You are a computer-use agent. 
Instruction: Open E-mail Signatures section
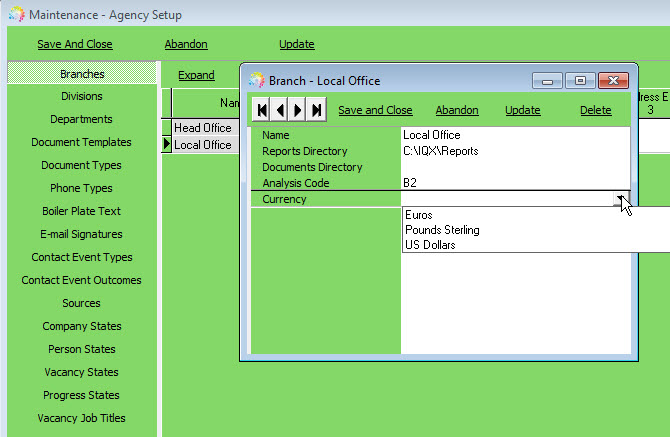pyautogui.click(x=81, y=234)
